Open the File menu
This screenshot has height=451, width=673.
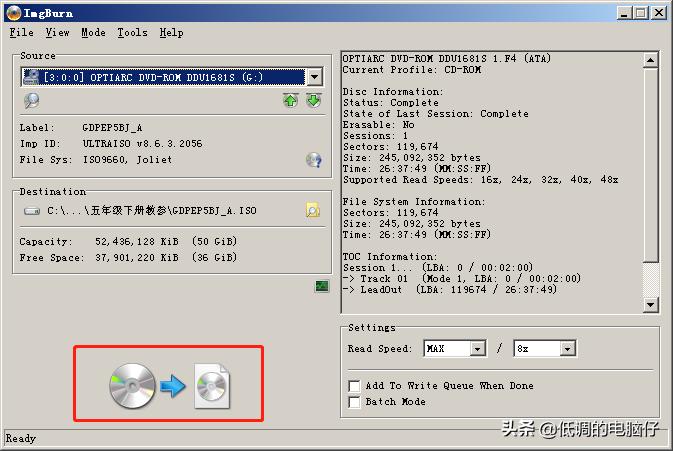click(x=21, y=33)
